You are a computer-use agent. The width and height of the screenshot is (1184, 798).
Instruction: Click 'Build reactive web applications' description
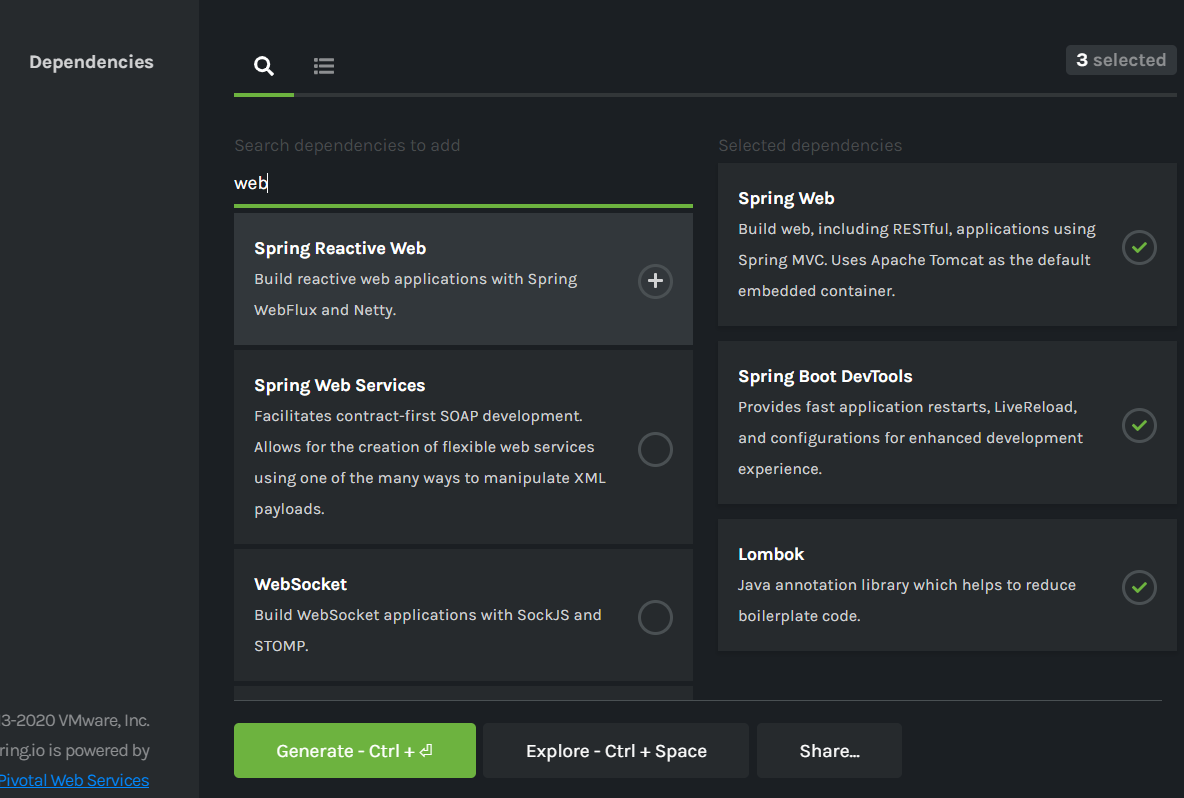[x=415, y=294]
